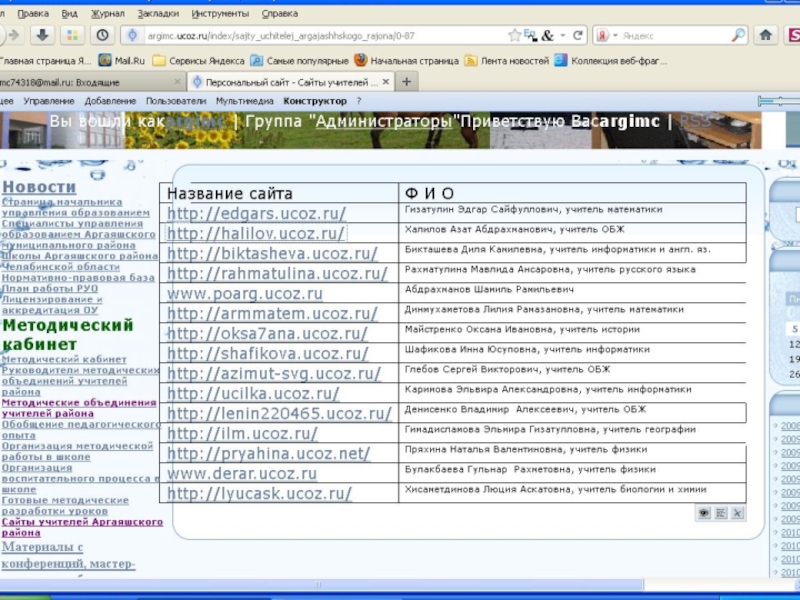Open http://oksa7ana.ucoz.ru/ link
The image size is (800, 600).
(267, 333)
